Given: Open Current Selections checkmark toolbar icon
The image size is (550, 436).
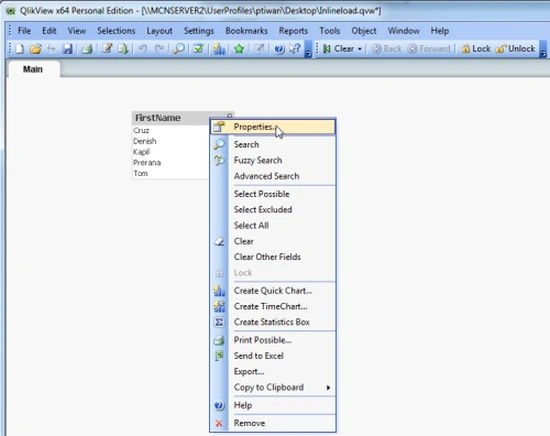Looking at the screenshot, I should click(x=198, y=49).
